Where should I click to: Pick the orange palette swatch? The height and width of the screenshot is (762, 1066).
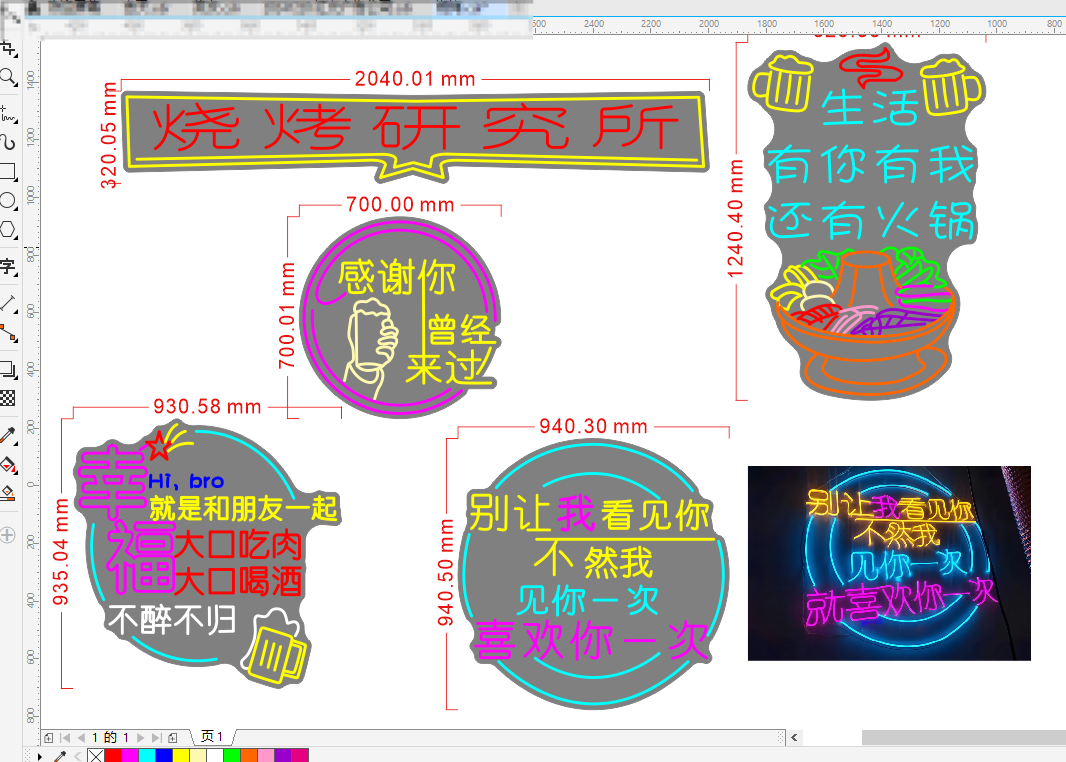(249, 756)
